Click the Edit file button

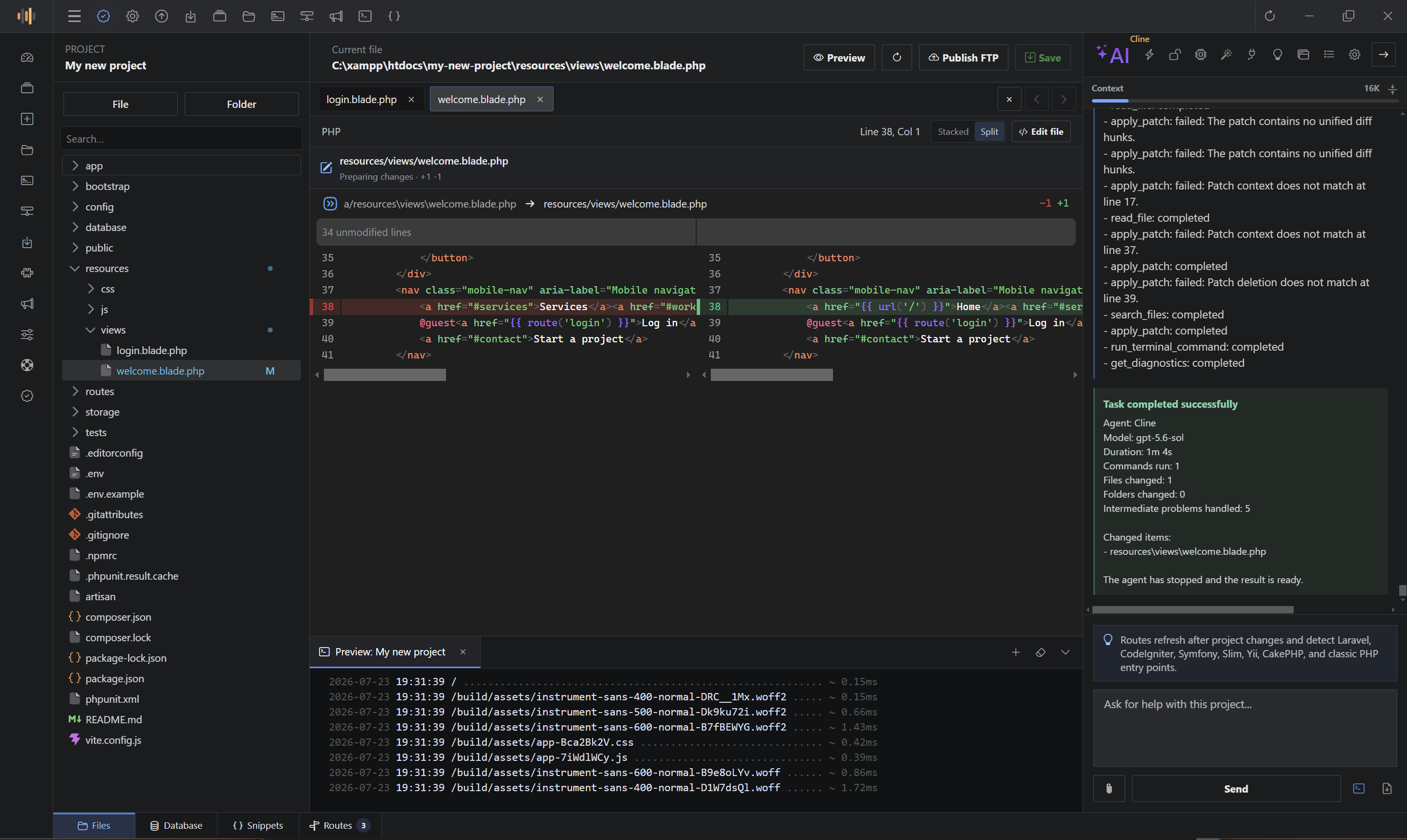tap(1041, 131)
